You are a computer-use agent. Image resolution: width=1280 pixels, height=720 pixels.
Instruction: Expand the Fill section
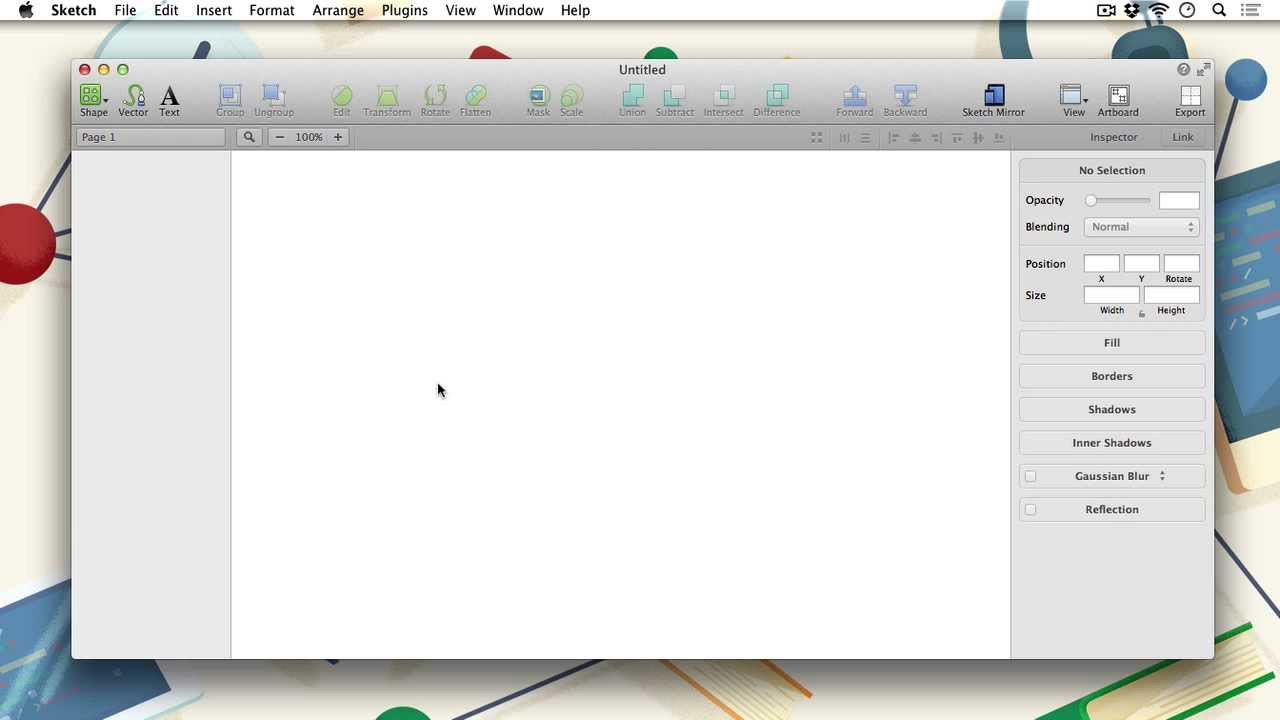[1112, 343]
